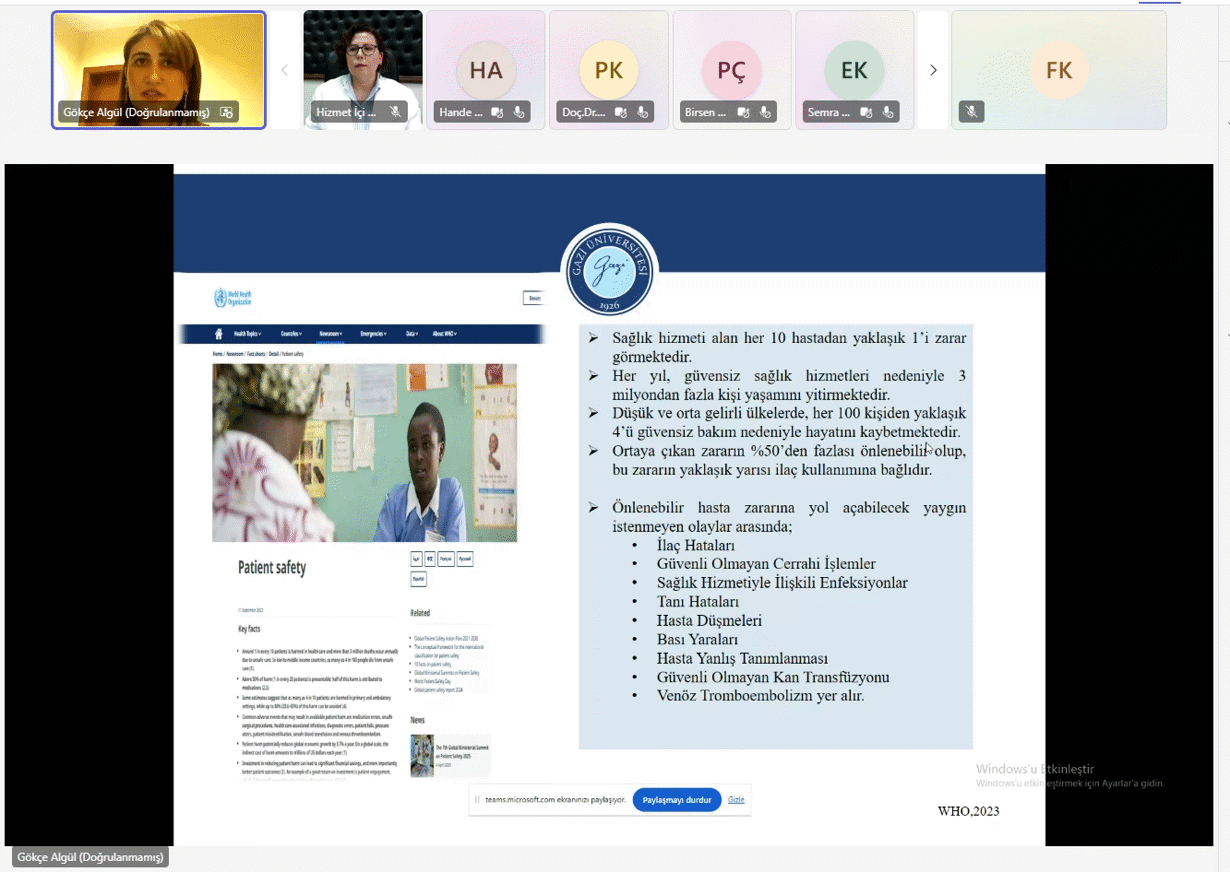Screen dimensions: 1230x872
Task: Select the PK participant avatar tile
Action: (608, 70)
